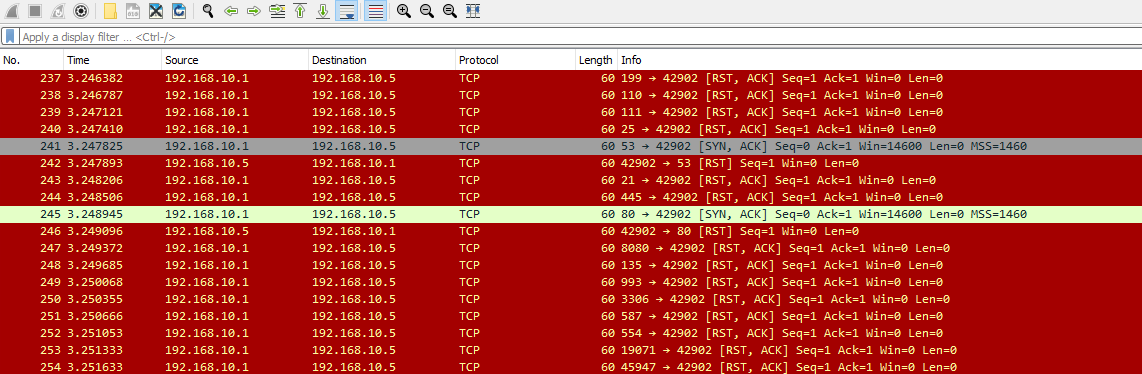Select packet 249 from port 993
Viewport: 1142px width, 374px height.
coord(571,282)
